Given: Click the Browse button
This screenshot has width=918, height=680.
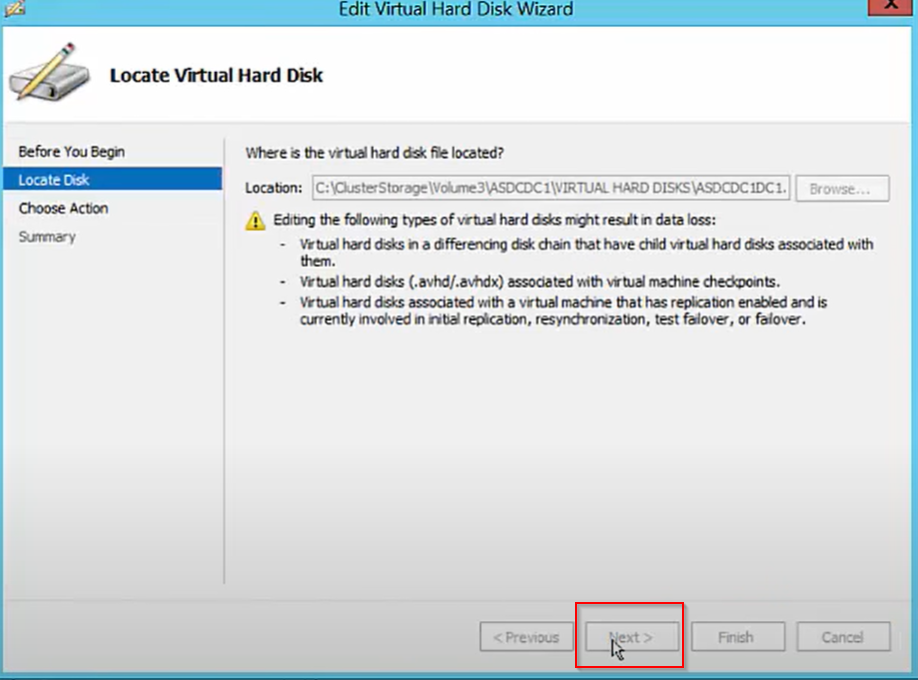Looking at the screenshot, I should 842,189.
